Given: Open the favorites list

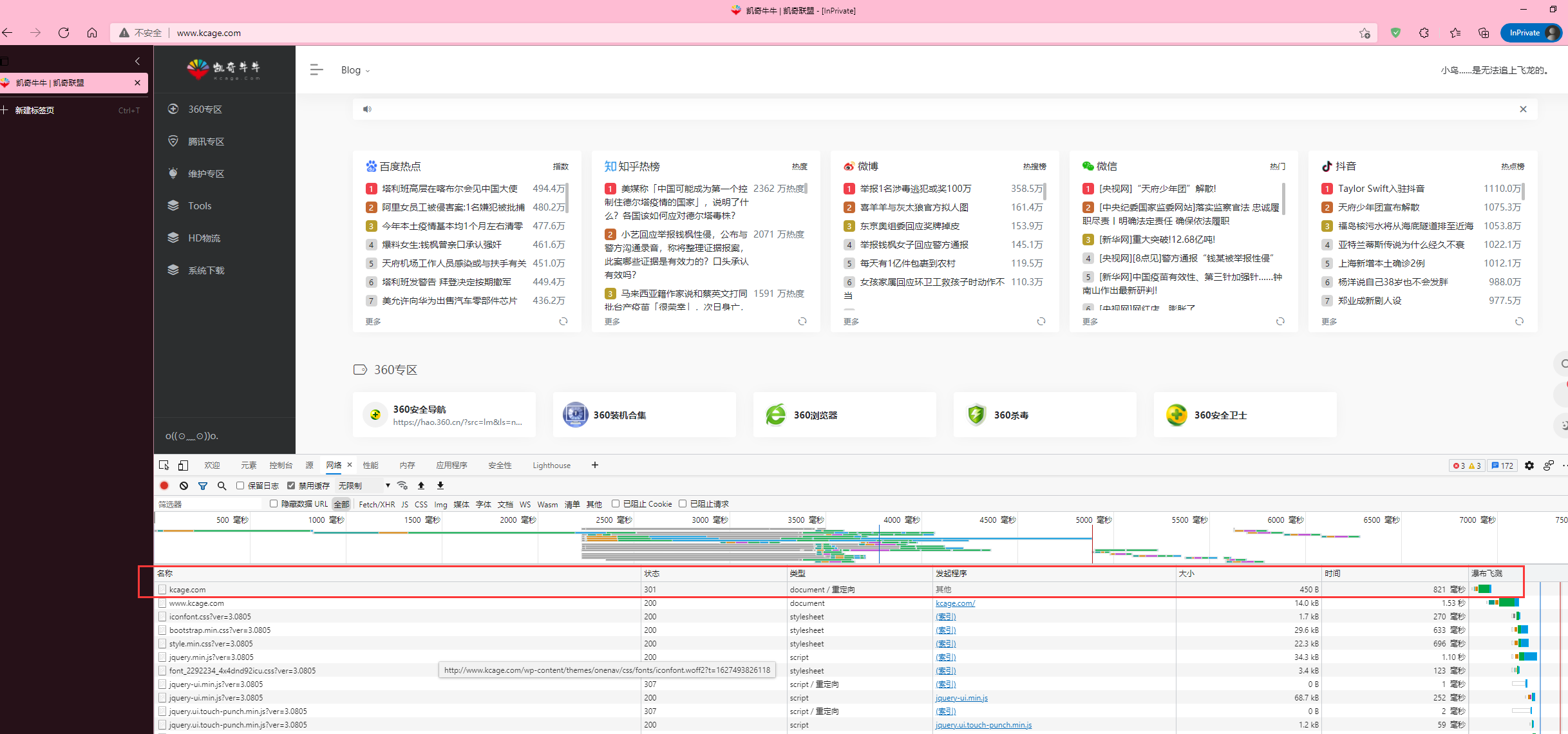Looking at the screenshot, I should point(1455,33).
